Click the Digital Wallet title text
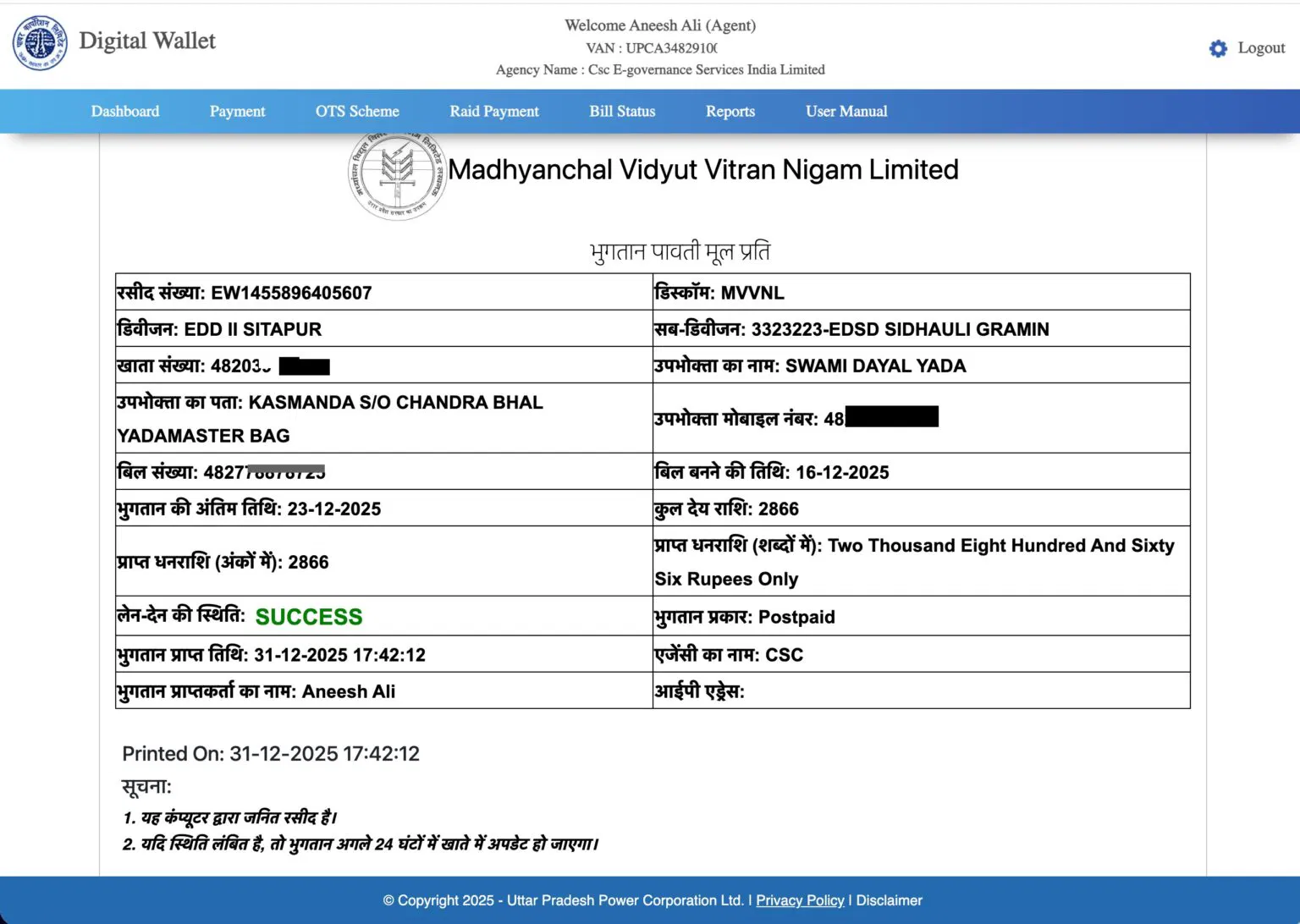Viewport: 1300px width, 924px height. [147, 41]
